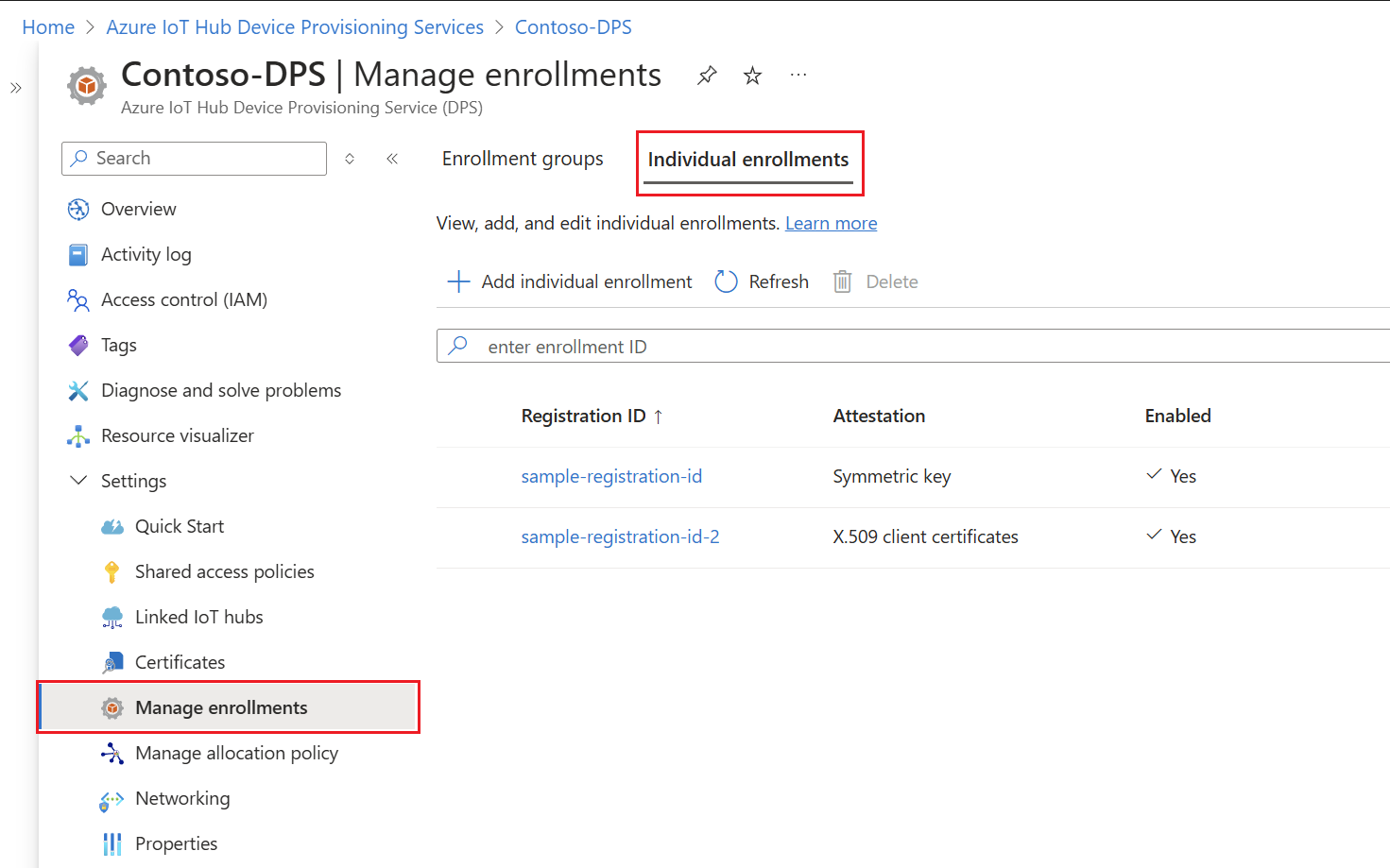The width and height of the screenshot is (1390, 868).
Task: Toggle expand-collapse of all menu groups
Action: tap(350, 159)
